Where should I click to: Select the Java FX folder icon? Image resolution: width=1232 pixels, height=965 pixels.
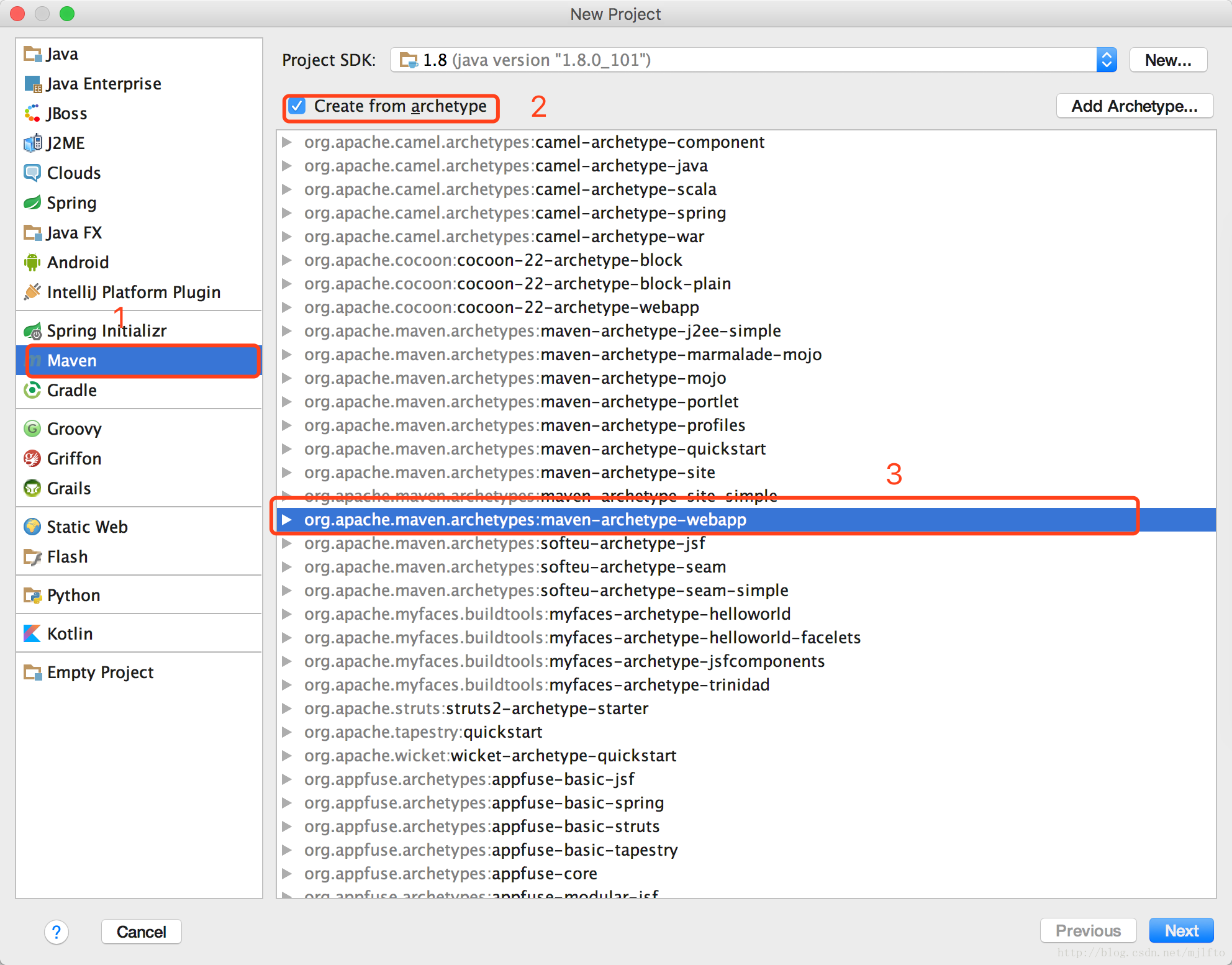pos(32,233)
